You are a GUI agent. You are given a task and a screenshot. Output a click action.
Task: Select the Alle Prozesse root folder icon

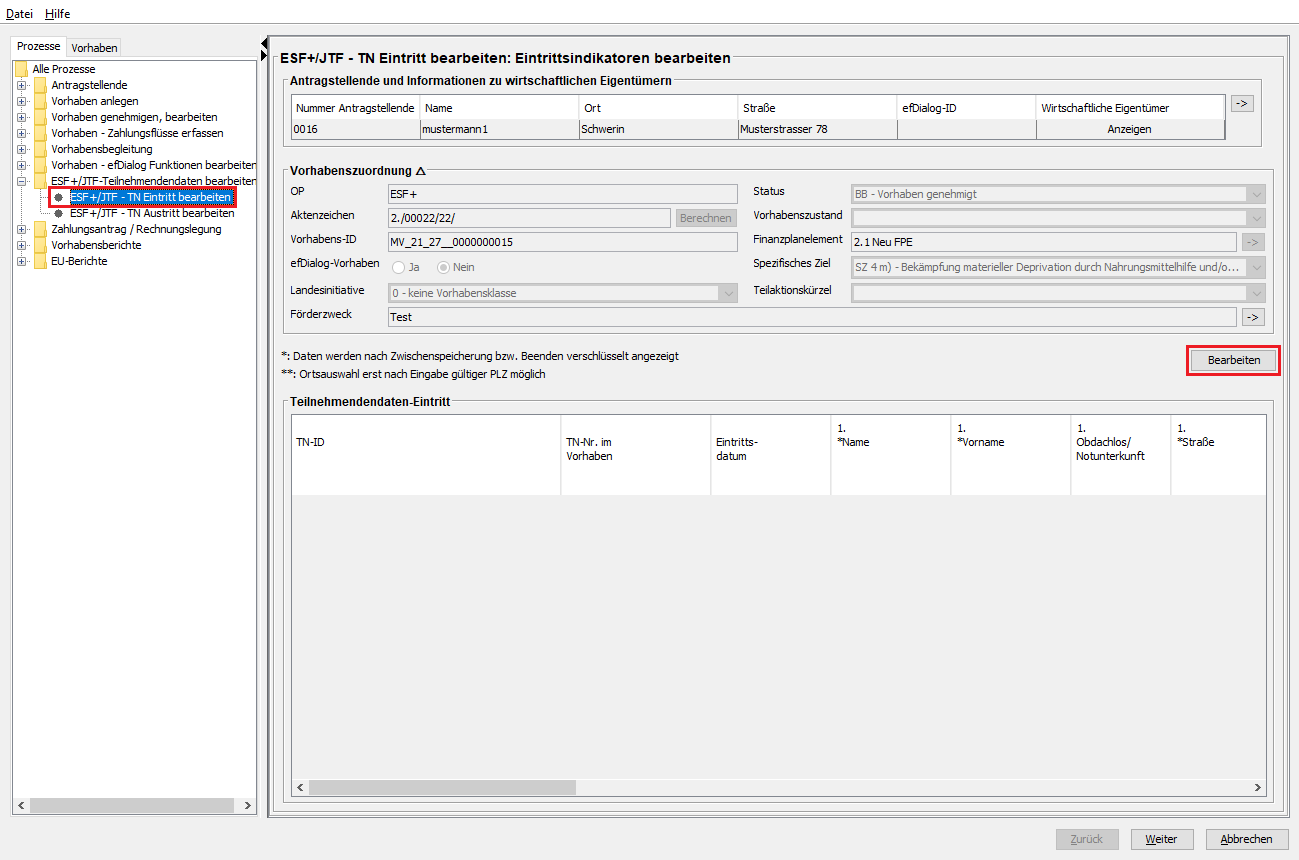click(21, 69)
